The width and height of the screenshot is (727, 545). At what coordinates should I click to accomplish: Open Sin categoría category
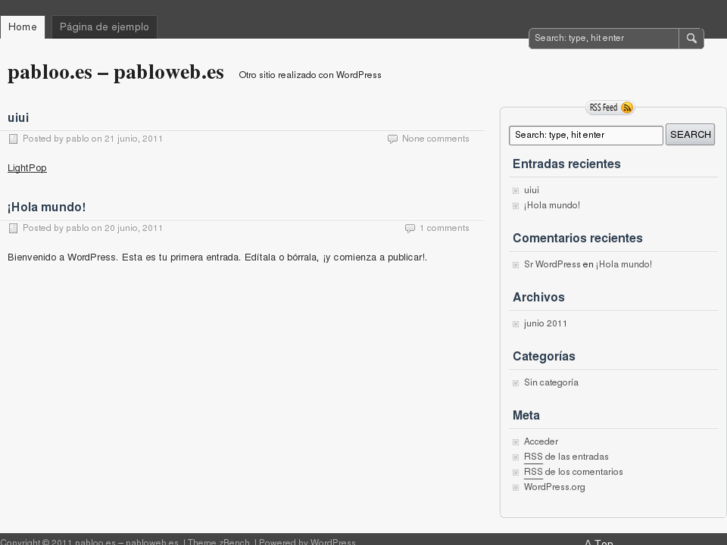[551, 383]
